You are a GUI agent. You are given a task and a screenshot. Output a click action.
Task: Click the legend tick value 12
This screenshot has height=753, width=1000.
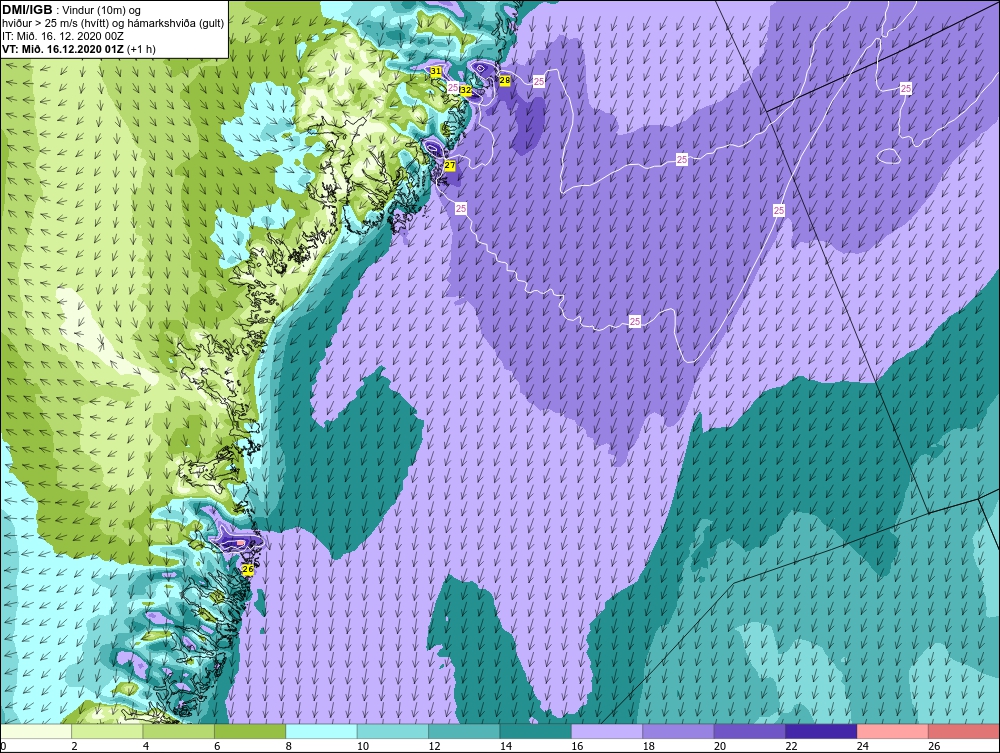pos(434,746)
